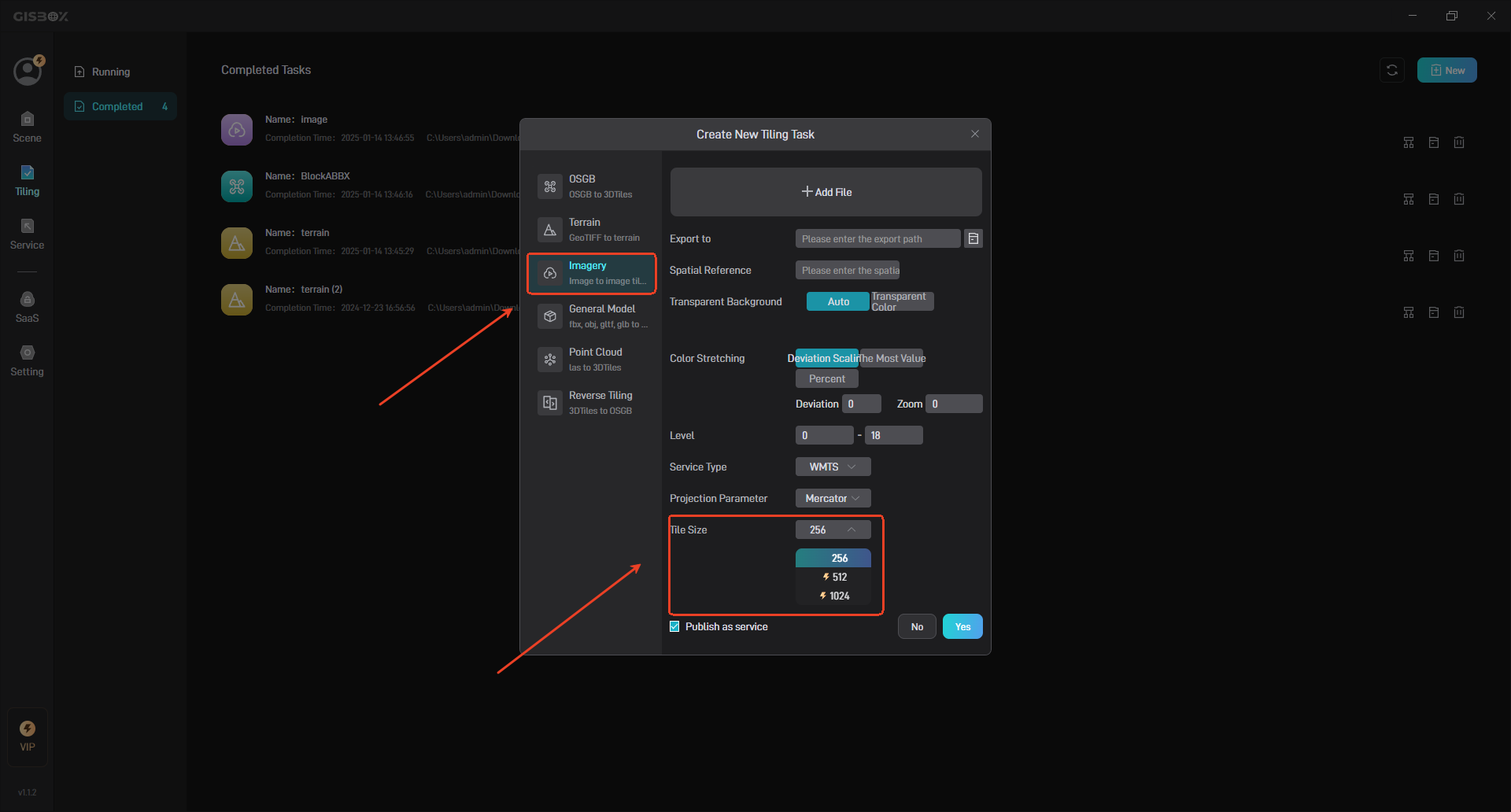This screenshot has height=812, width=1511.
Task: Cancel the tiling task with No
Action: (x=917, y=626)
